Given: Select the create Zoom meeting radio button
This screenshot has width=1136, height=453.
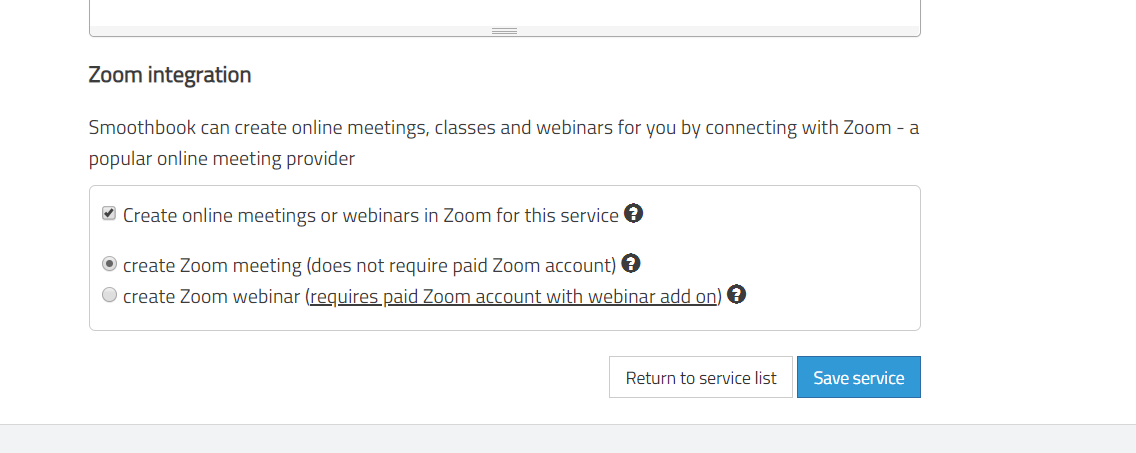Looking at the screenshot, I should coord(109,264).
